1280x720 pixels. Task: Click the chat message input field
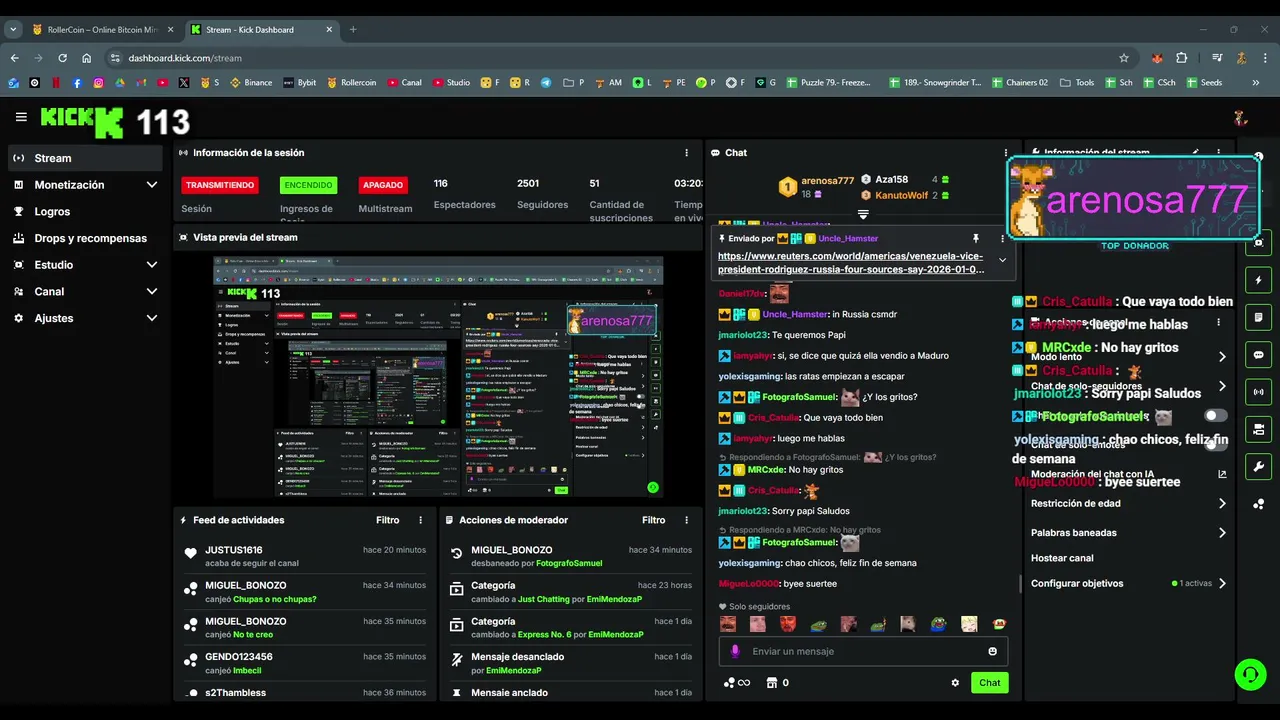tap(864, 651)
